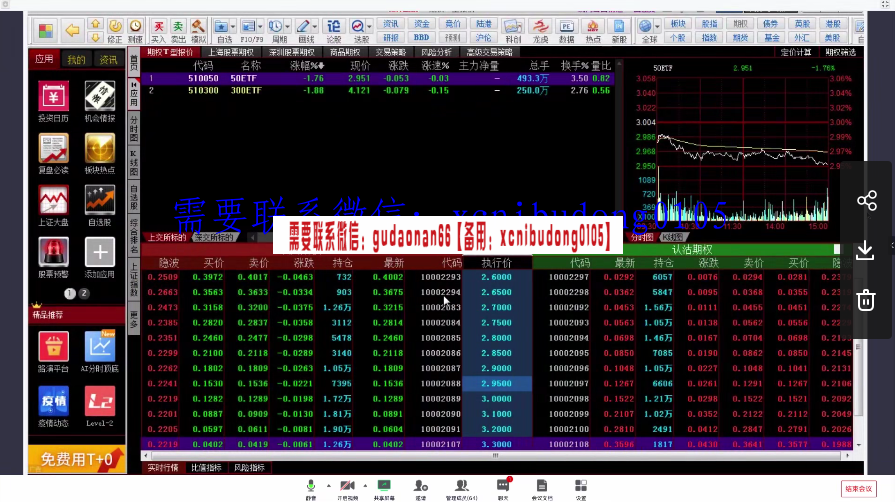Expand the 全球 globe dropdown arrow
The height and width of the screenshot is (502, 895).
tap(657, 27)
